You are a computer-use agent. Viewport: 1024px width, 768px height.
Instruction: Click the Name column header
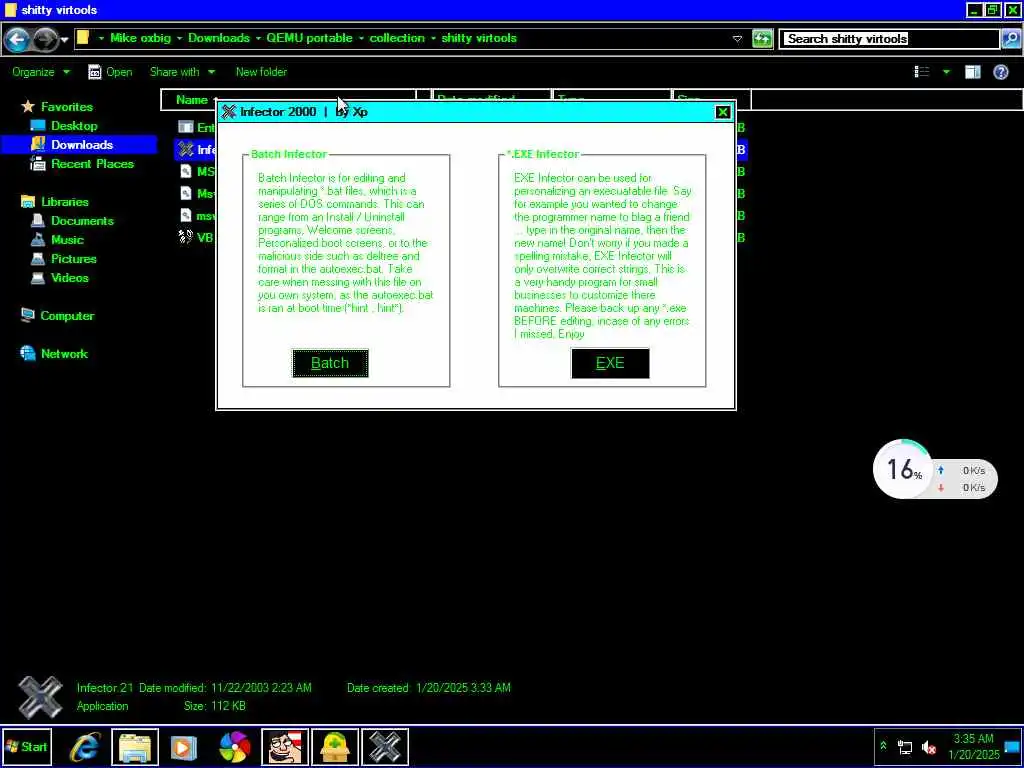(x=191, y=100)
